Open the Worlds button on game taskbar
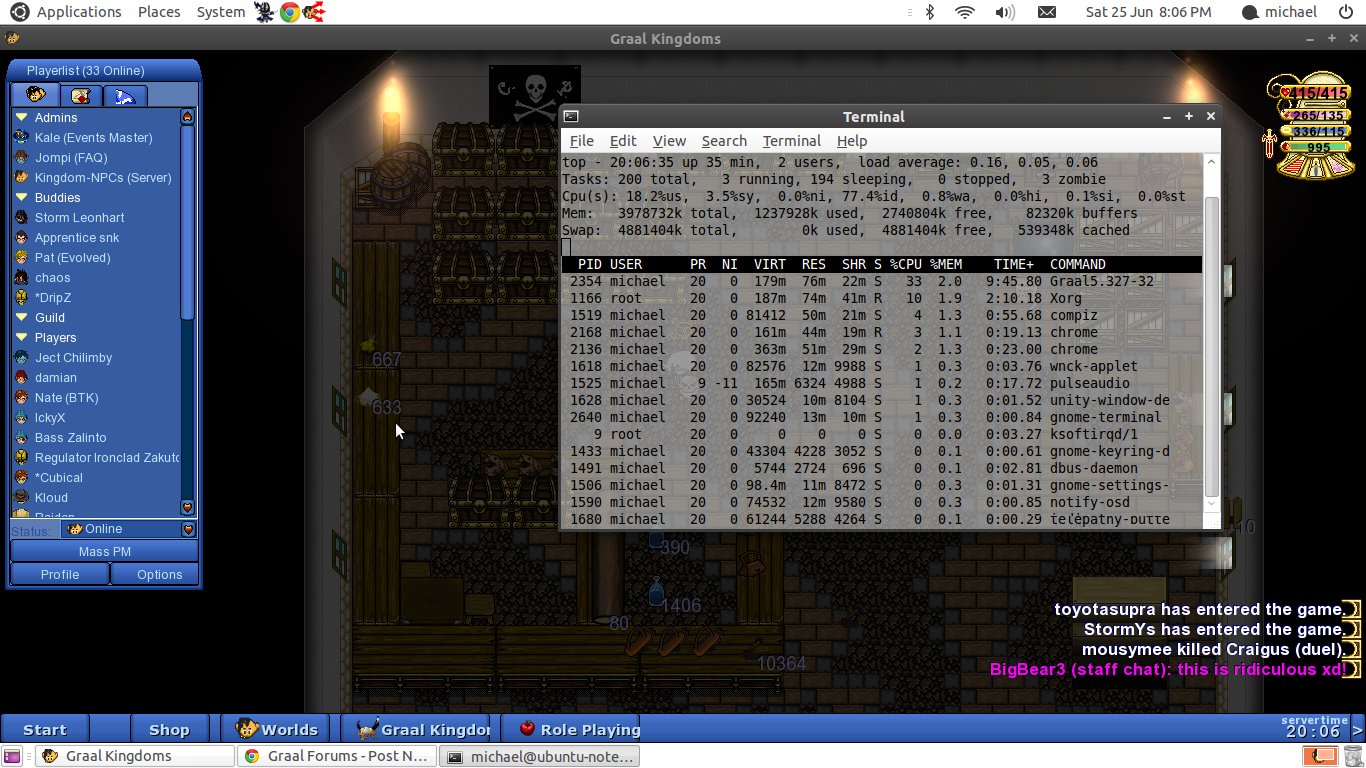Screen dimensions: 1366x768 click(278, 729)
